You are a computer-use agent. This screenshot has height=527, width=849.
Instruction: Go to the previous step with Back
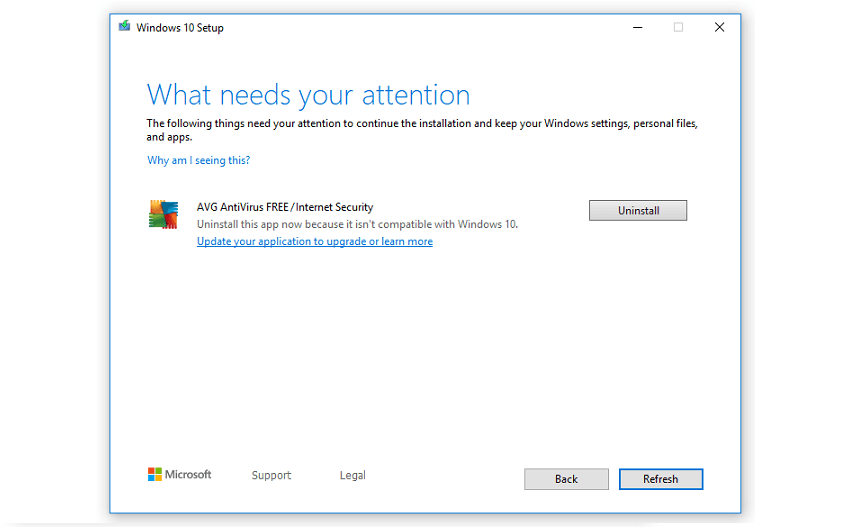[x=566, y=479]
